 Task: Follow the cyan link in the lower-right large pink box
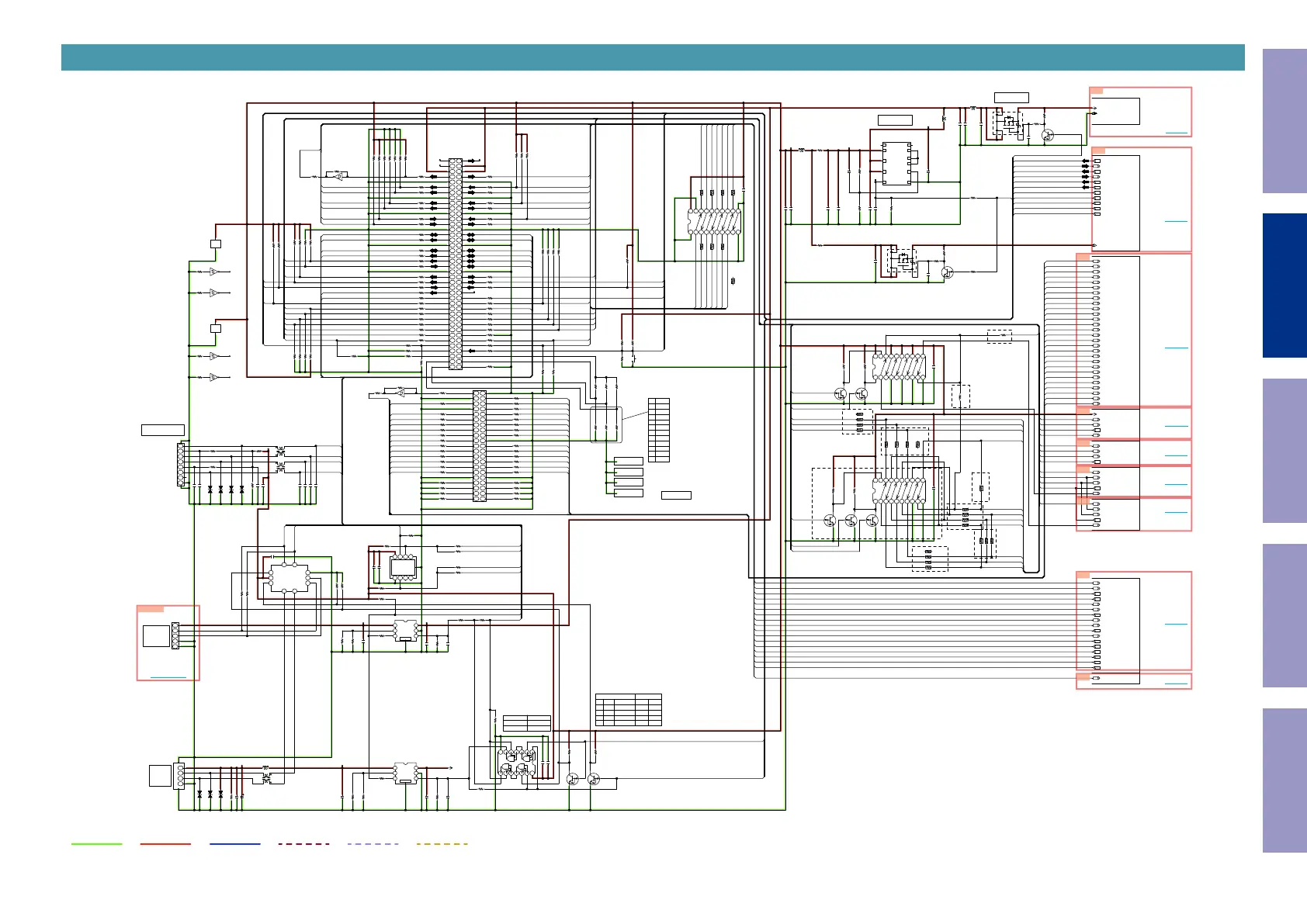(x=1177, y=624)
